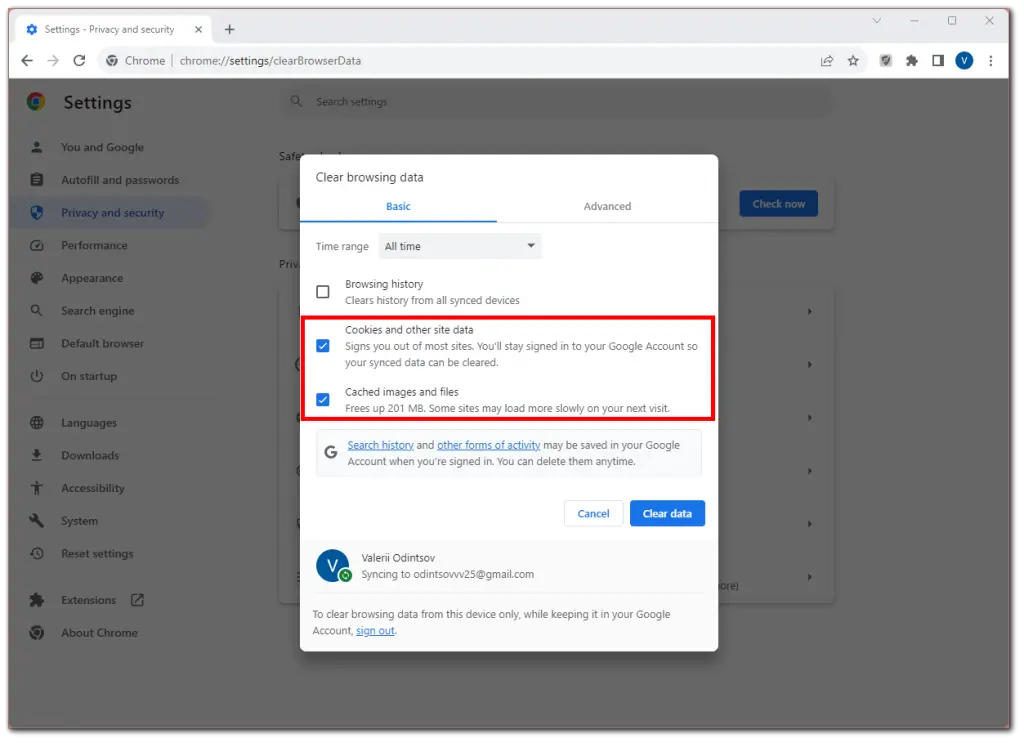1024x743 pixels.
Task: Open the Performance section icon in sidebar
Action: pos(36,245)
